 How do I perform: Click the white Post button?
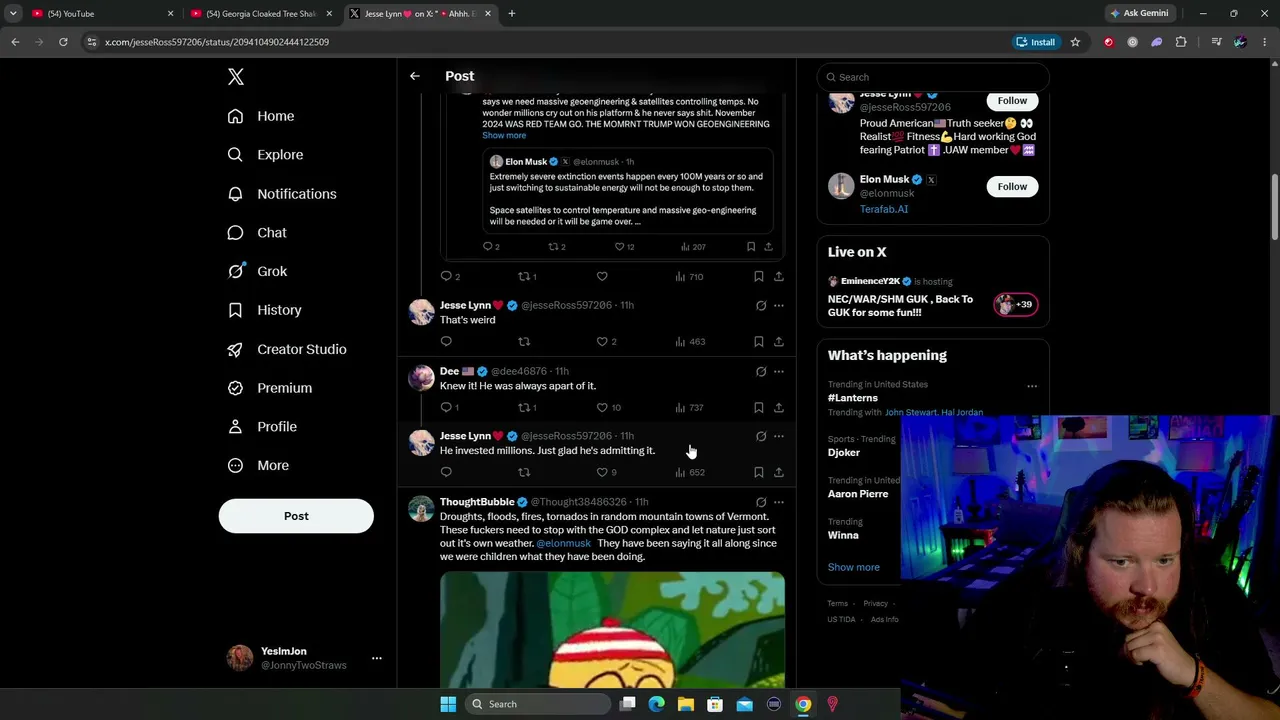click(x=296, y=516)
